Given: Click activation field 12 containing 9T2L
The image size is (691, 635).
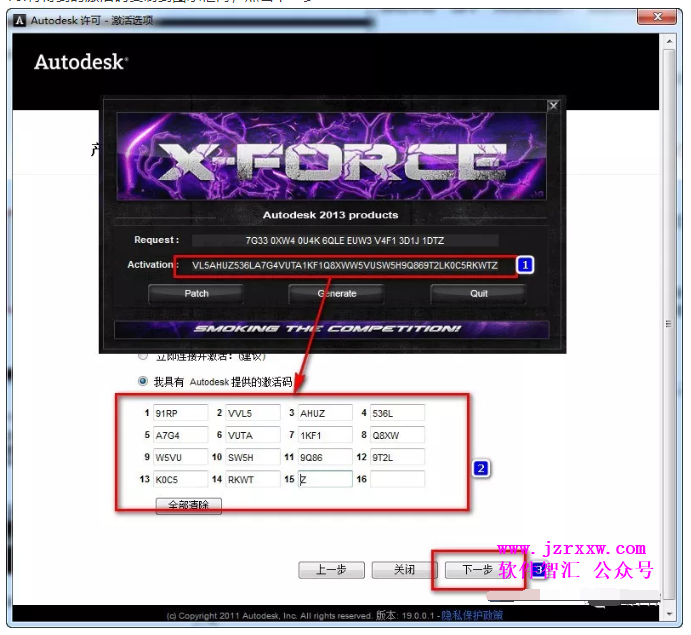Looking at the screenshot, I should (398, 457).
